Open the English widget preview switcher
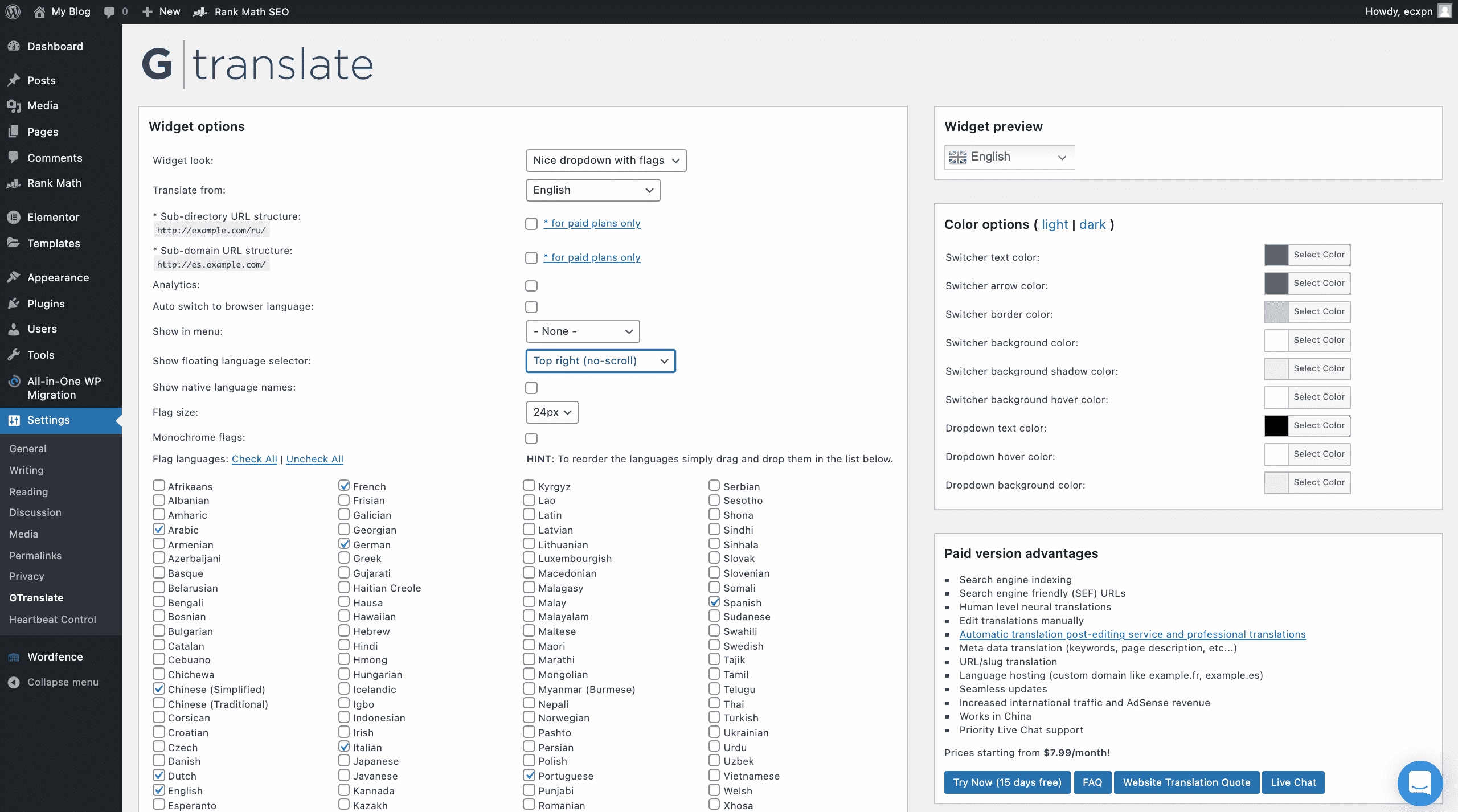The width and height of the screenshot is (1458, 812). [x=1009, y=157]
